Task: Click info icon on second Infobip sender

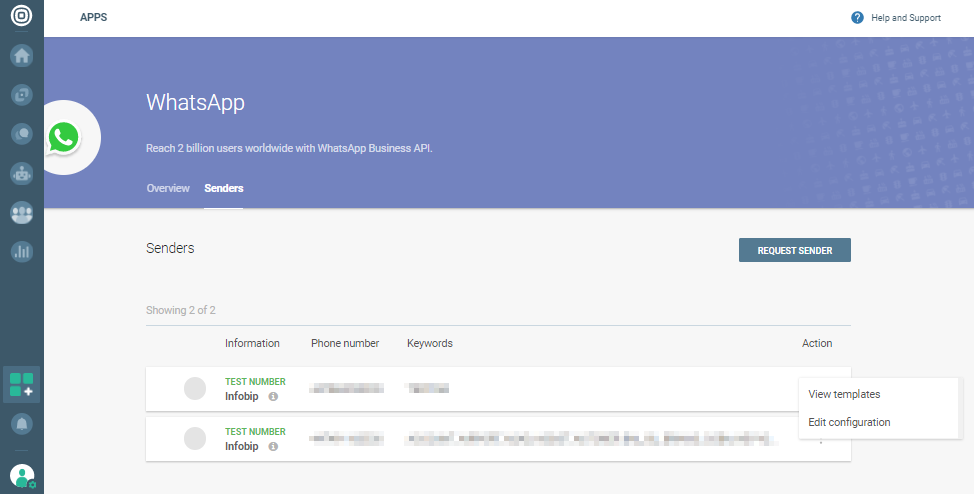Action: pyautogui.click(x=273, y=447)
